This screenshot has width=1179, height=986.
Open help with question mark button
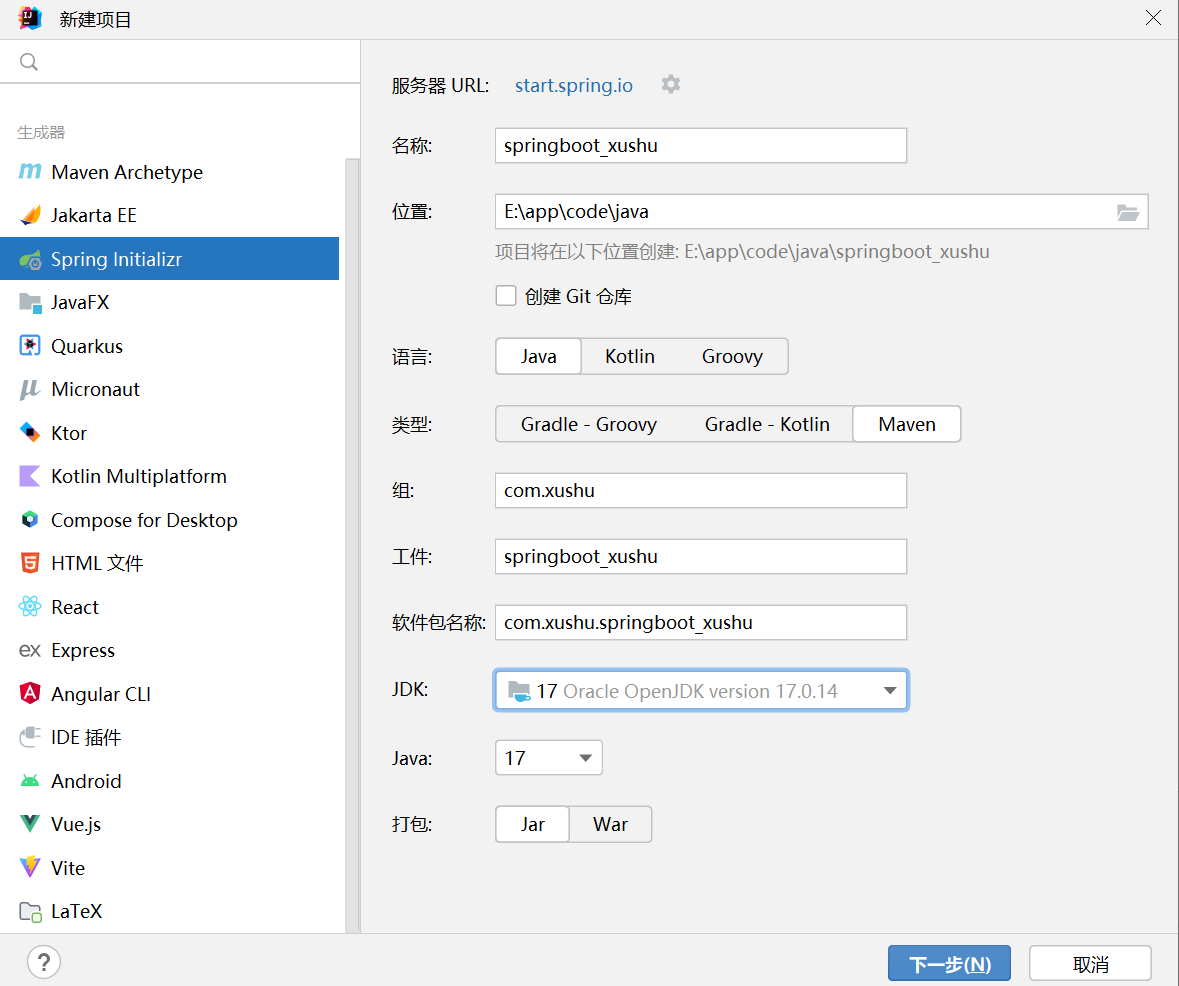click(44, 962)
